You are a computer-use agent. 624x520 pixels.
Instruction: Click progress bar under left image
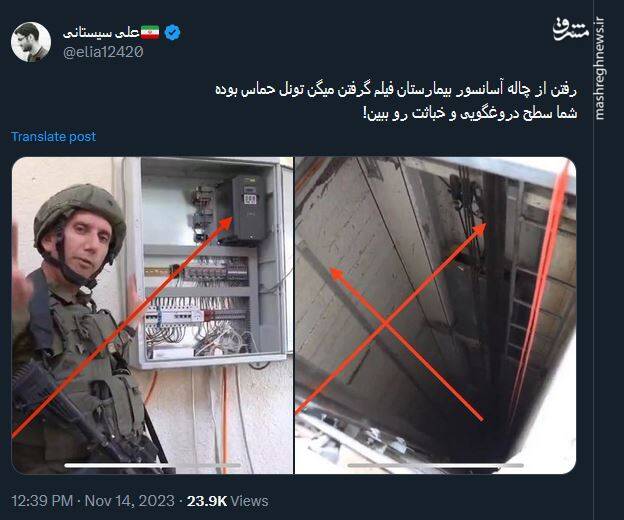tap(153, 465)
